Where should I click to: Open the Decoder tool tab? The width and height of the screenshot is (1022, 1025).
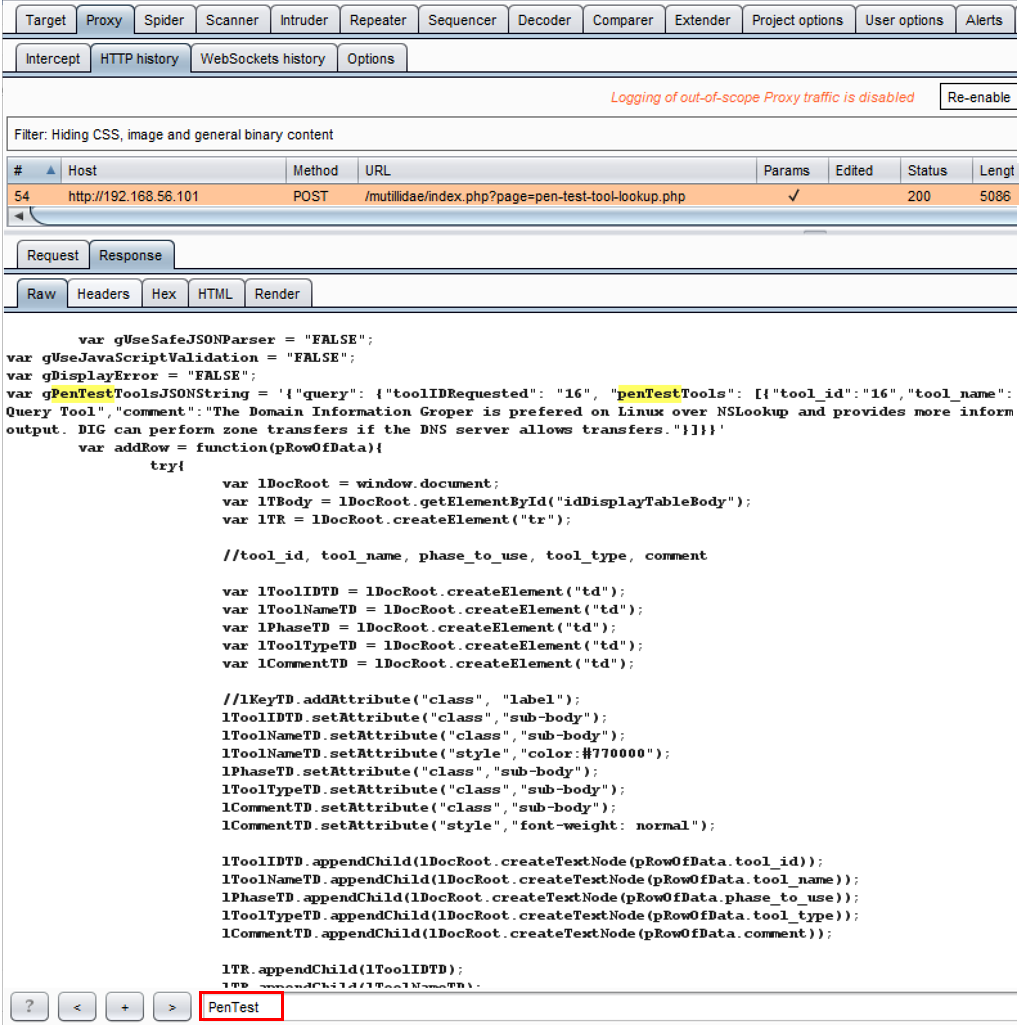tap(544, 20)
